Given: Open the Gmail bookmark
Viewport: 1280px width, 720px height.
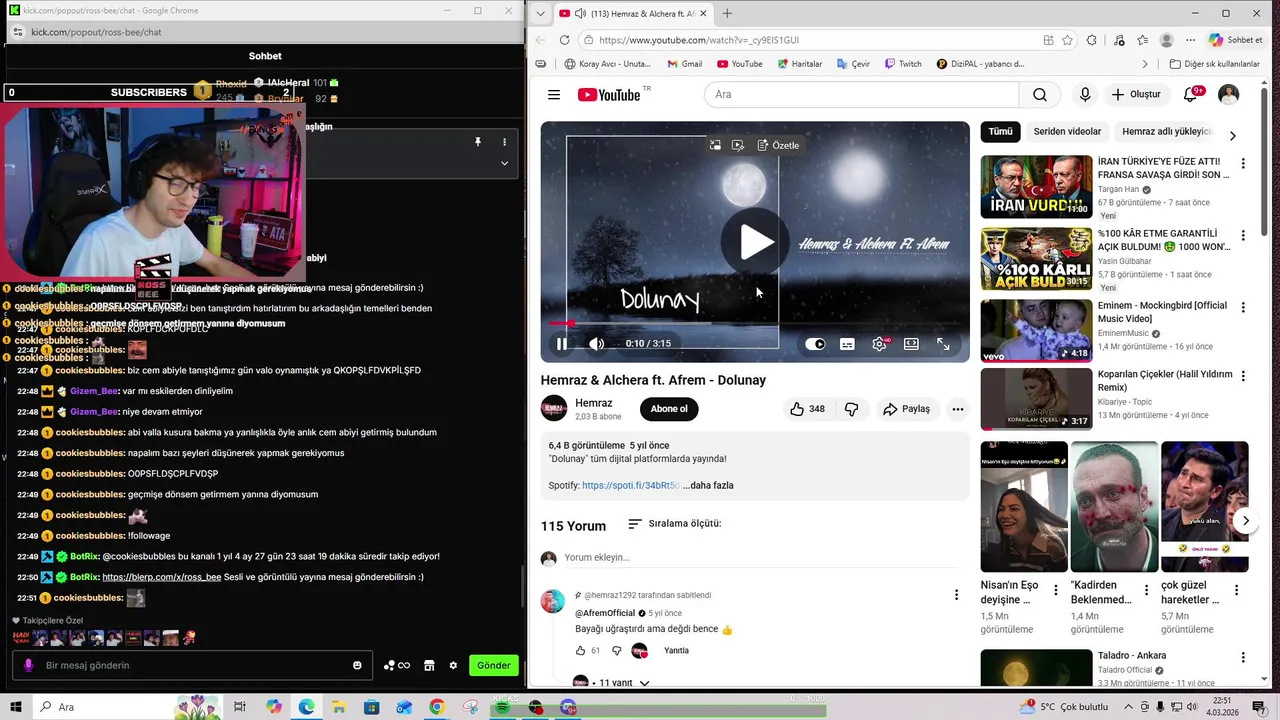Looking at the screenshot, I should pos(684,64).
